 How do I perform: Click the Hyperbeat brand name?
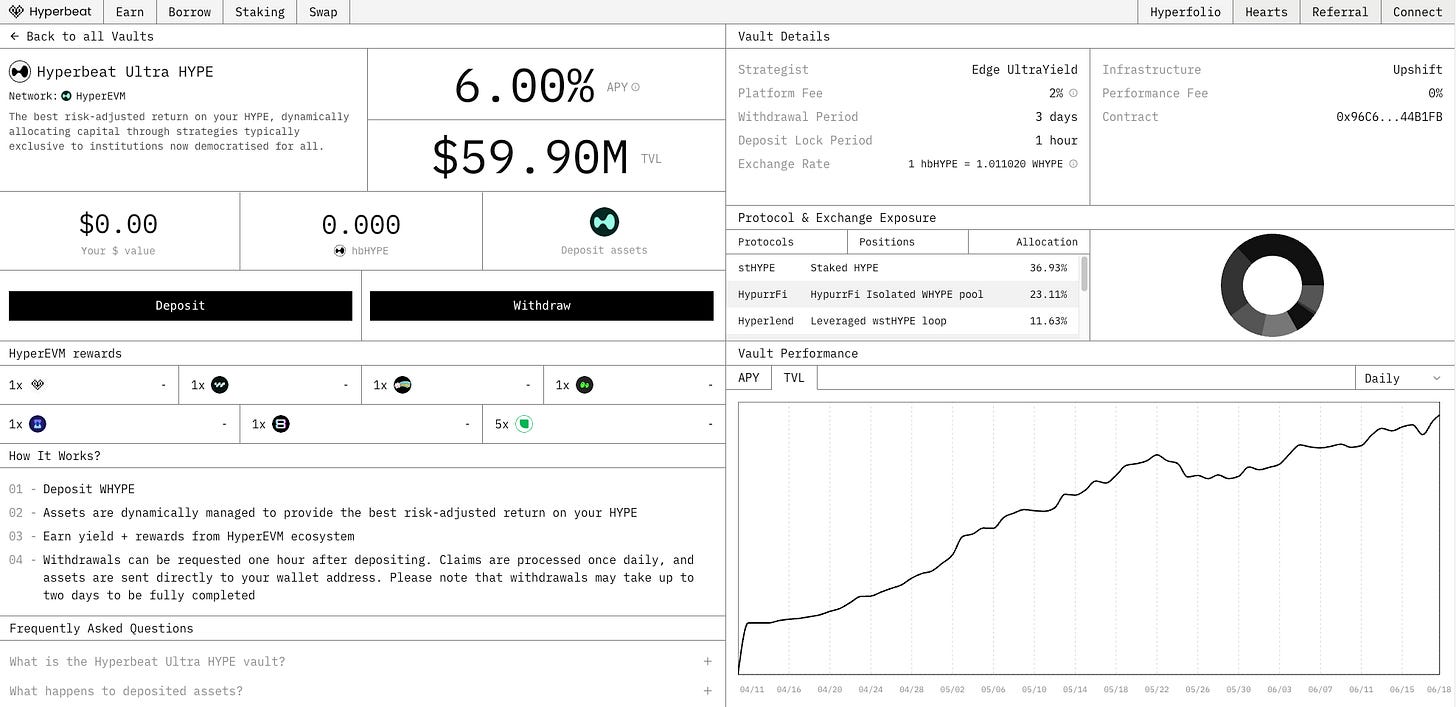coord(60,12)
